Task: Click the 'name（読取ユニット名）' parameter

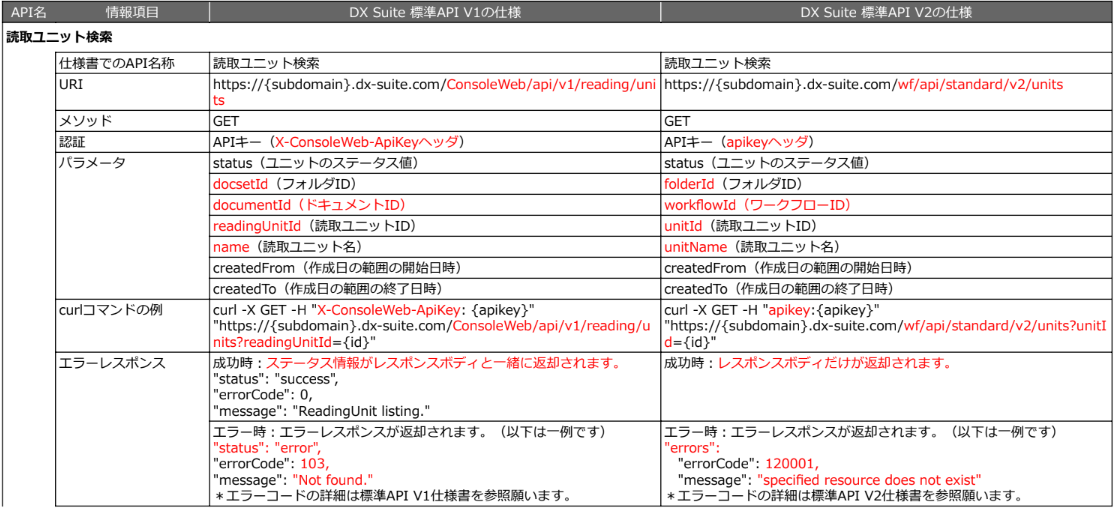Action: (x=288, y=247)
